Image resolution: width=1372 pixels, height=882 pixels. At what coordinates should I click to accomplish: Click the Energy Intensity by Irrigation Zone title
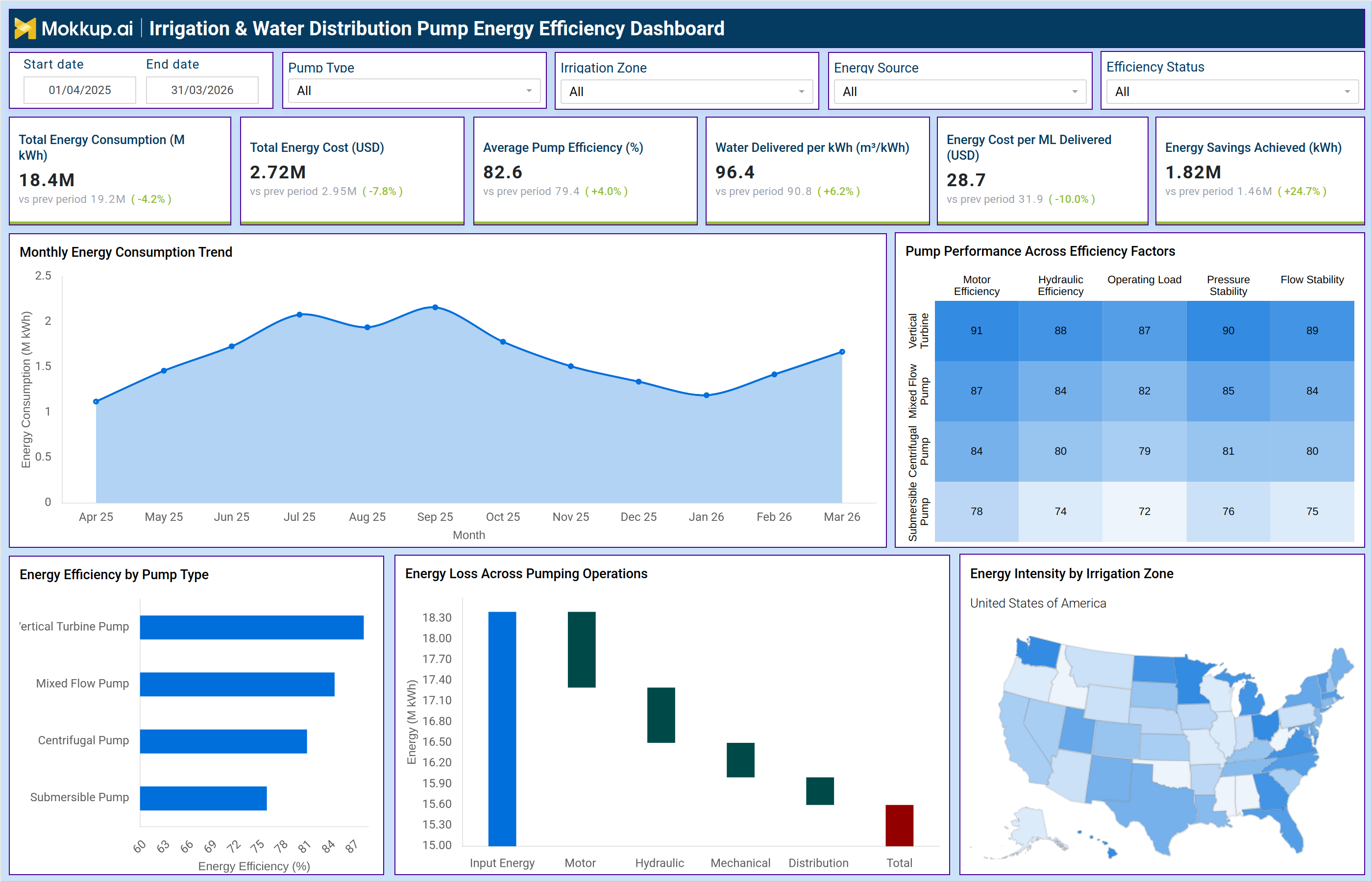1071,574
